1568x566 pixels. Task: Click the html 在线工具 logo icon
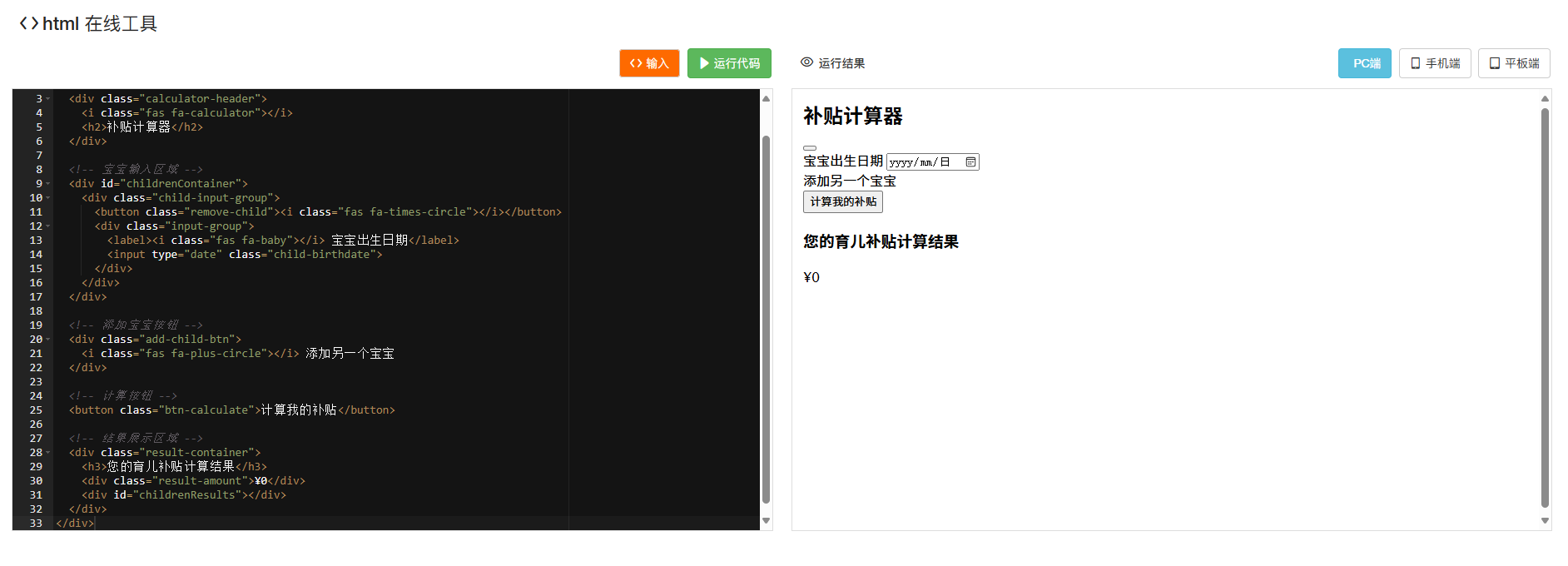28,23
